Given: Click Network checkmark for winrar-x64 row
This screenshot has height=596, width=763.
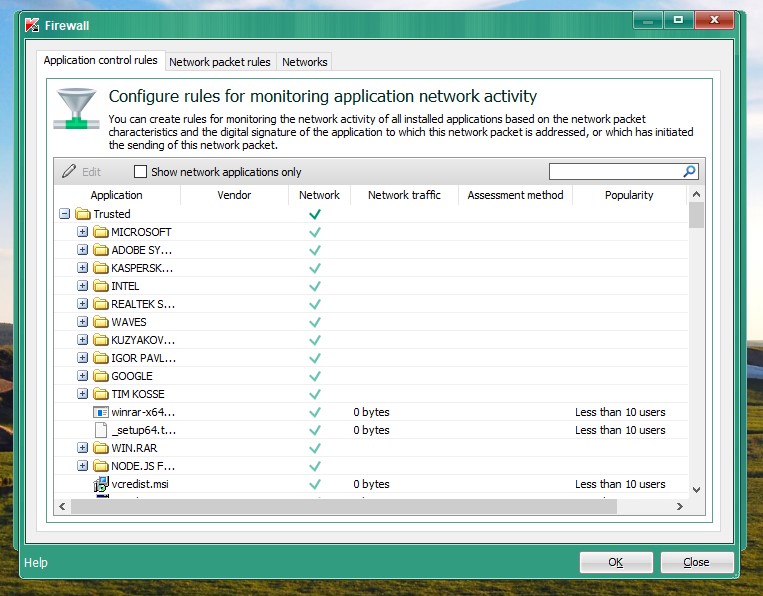Looking at the screenshot, I should click(x=315, y=412).
